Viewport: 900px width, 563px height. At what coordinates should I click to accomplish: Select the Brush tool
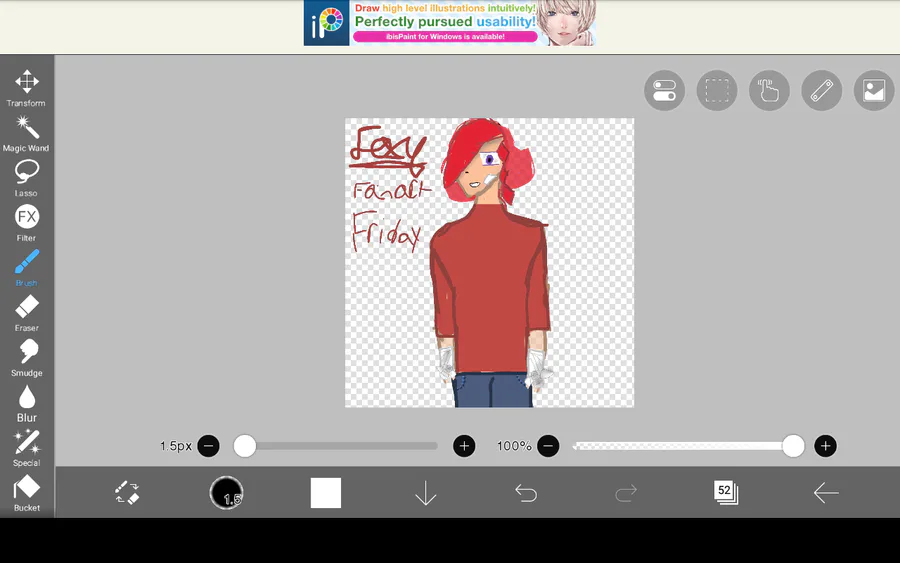26,268
